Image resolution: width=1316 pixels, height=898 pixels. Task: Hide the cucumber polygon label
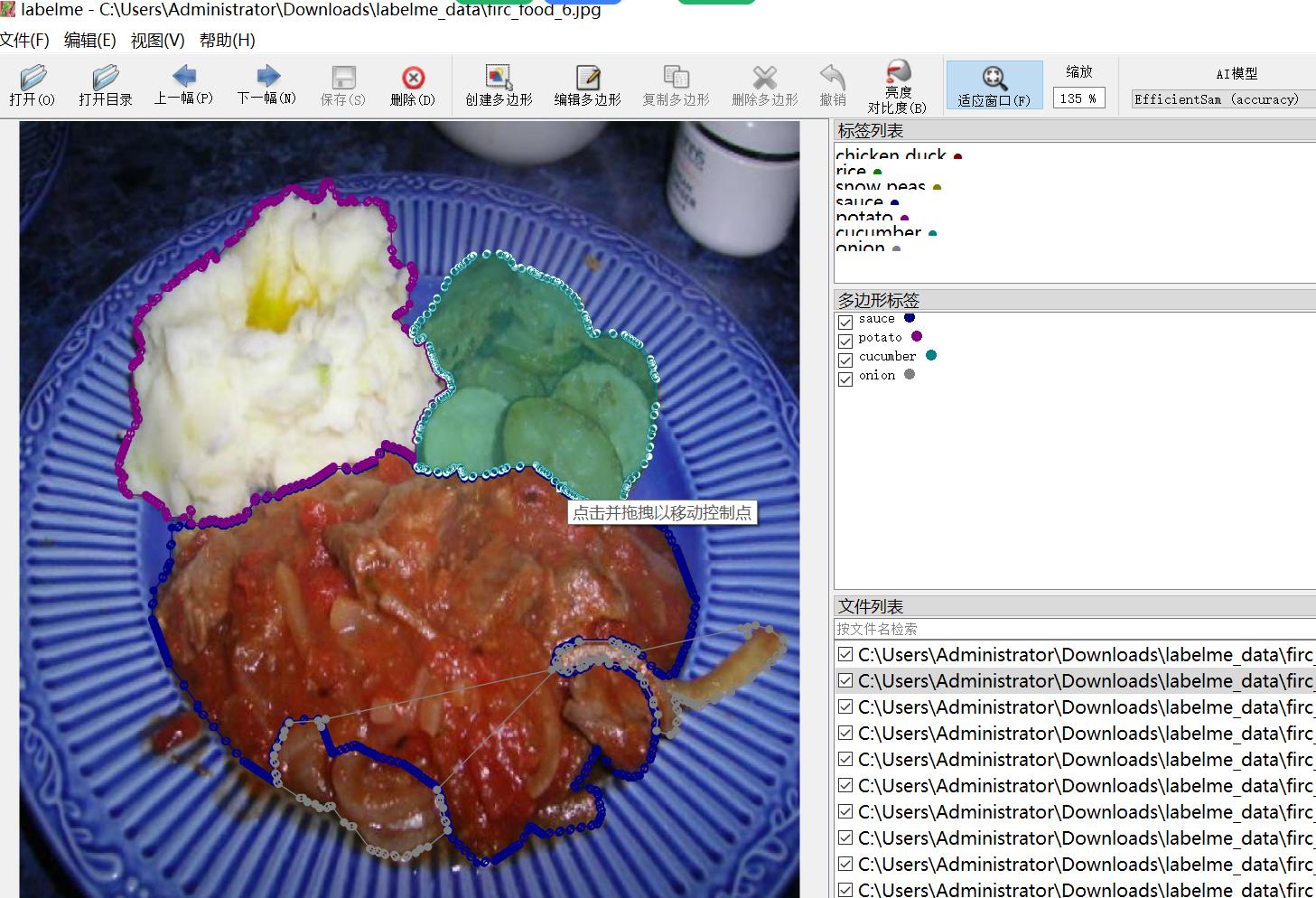(845, 360)
